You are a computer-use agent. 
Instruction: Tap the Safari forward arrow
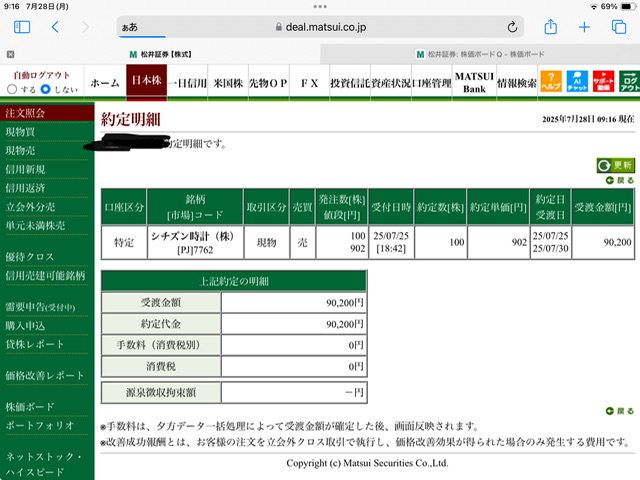[x=85, y=27]
